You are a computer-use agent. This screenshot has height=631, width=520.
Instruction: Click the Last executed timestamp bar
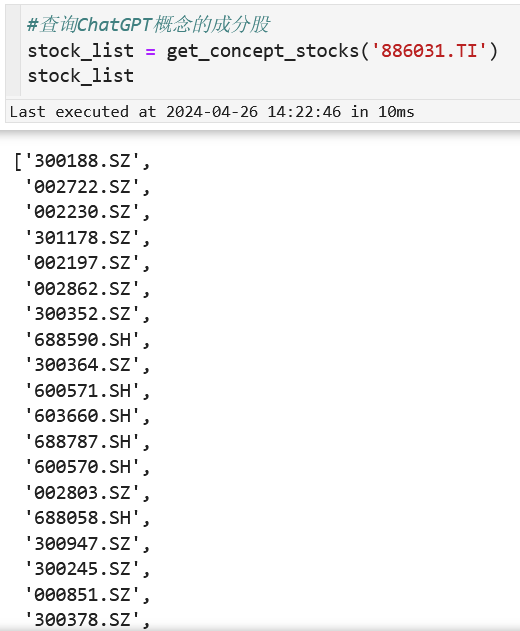(262, 111)
